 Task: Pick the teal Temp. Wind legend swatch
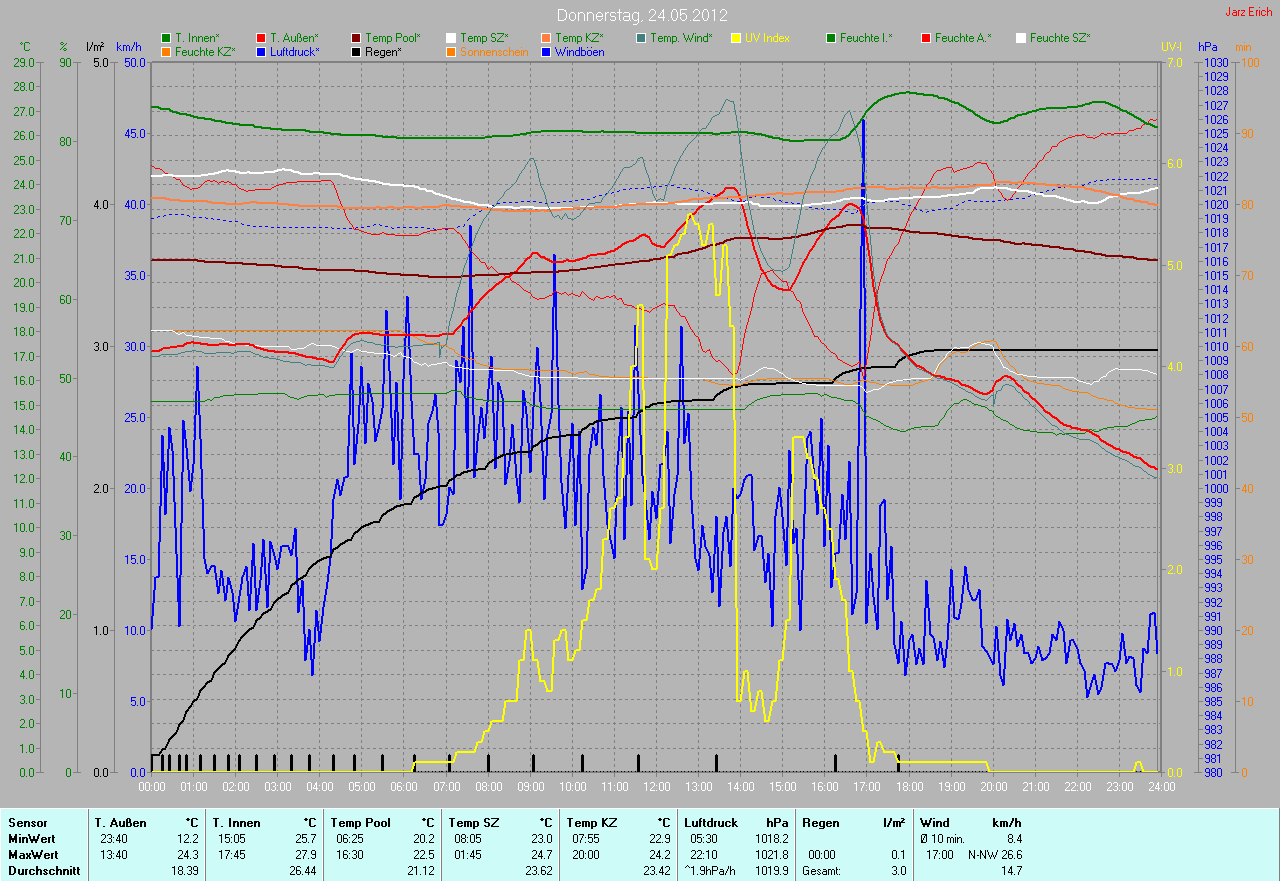[641, 38]
